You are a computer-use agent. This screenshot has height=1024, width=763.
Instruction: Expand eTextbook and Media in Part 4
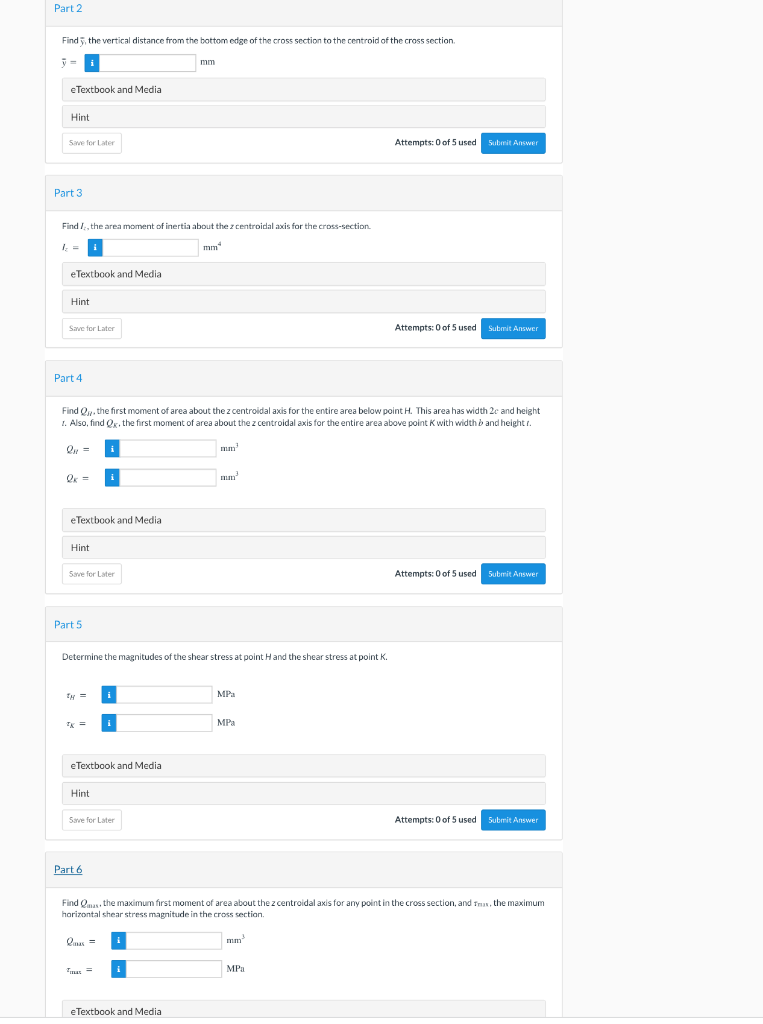(304, 520)
